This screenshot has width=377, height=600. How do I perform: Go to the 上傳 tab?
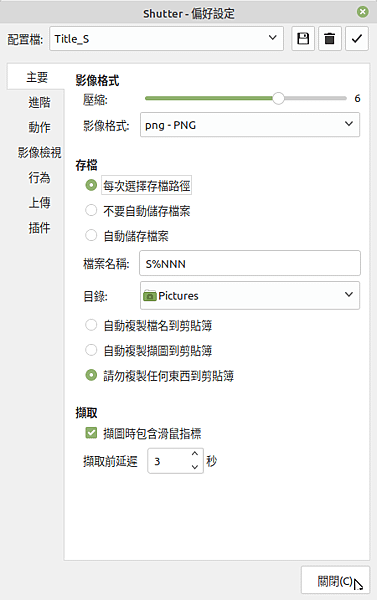click(39, 202)
